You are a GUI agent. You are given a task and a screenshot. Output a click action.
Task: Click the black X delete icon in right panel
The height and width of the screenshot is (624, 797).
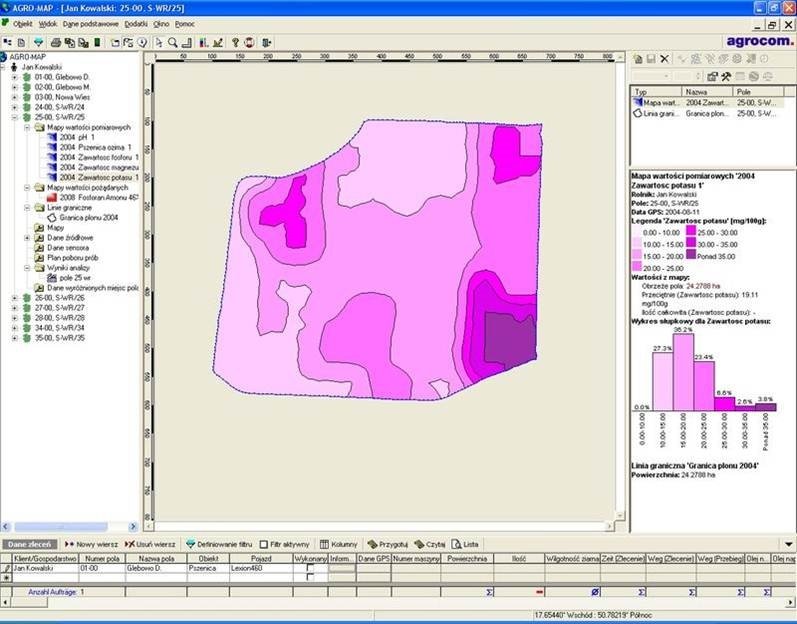click(665, 60)
